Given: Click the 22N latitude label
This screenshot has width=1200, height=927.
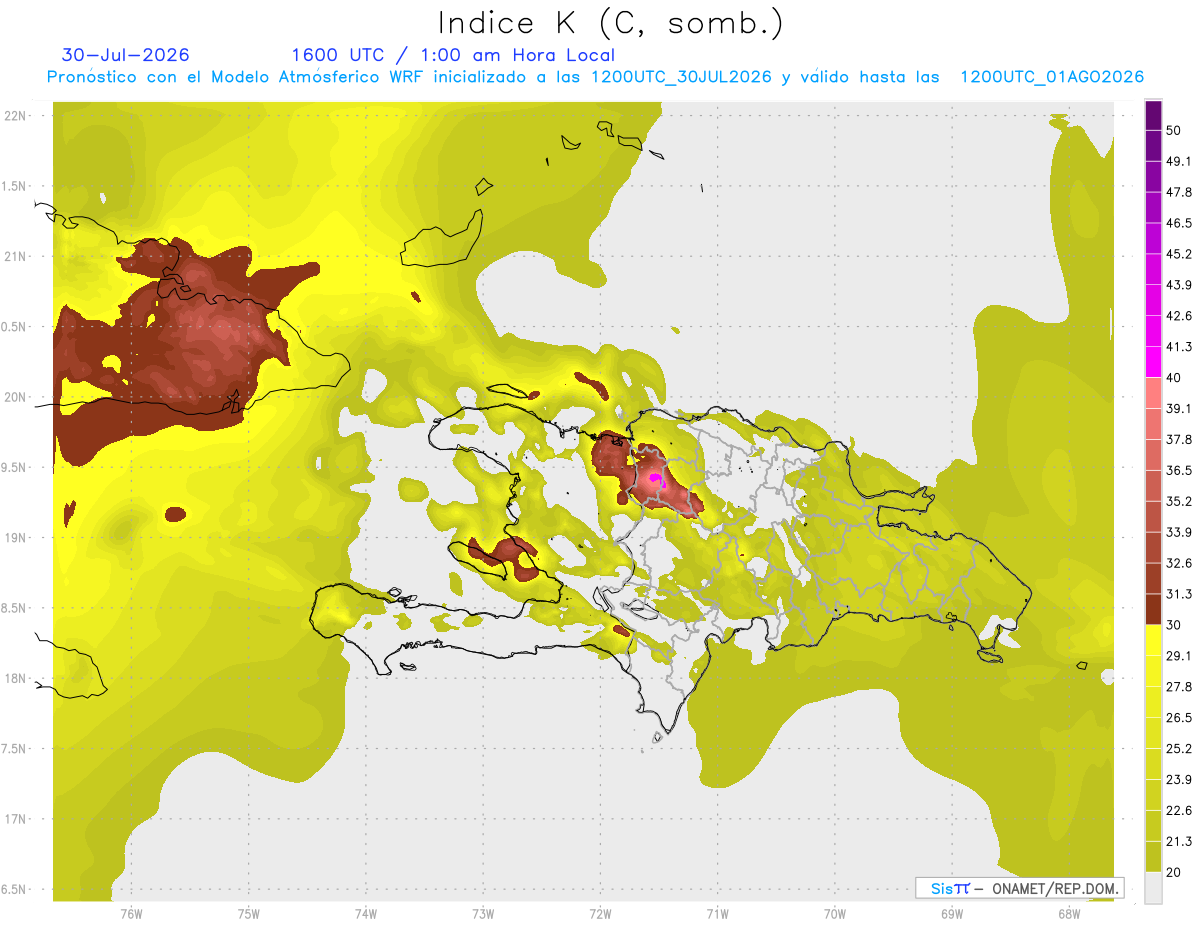Looking at the screenshot, I should [x=16, y=116].
